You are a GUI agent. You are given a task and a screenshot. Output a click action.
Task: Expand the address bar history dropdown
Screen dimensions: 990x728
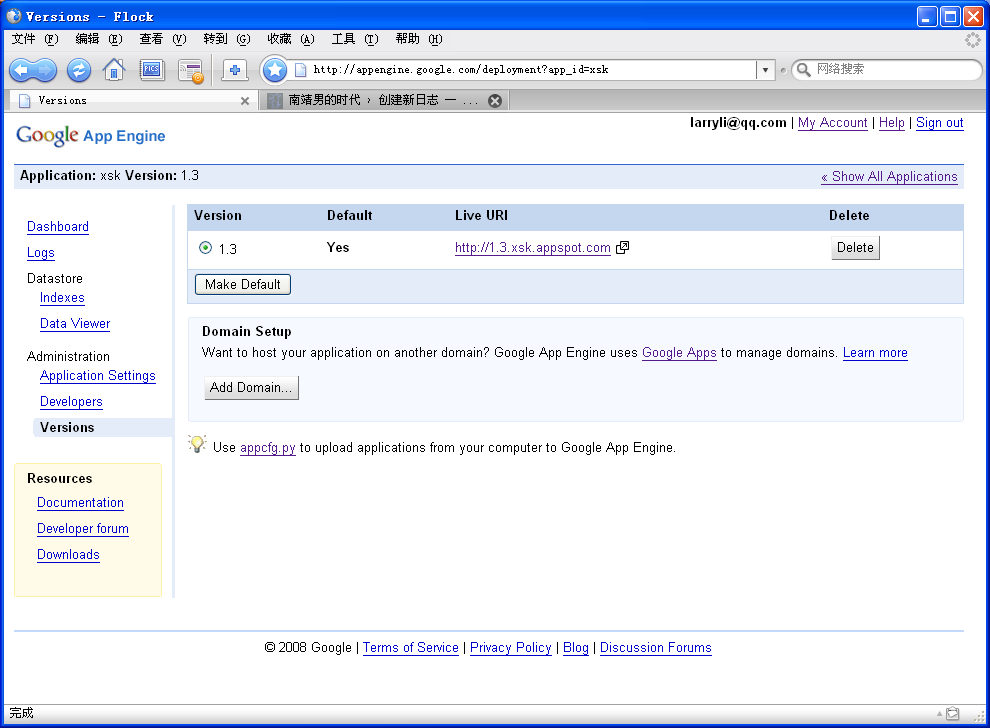point(765,69)
